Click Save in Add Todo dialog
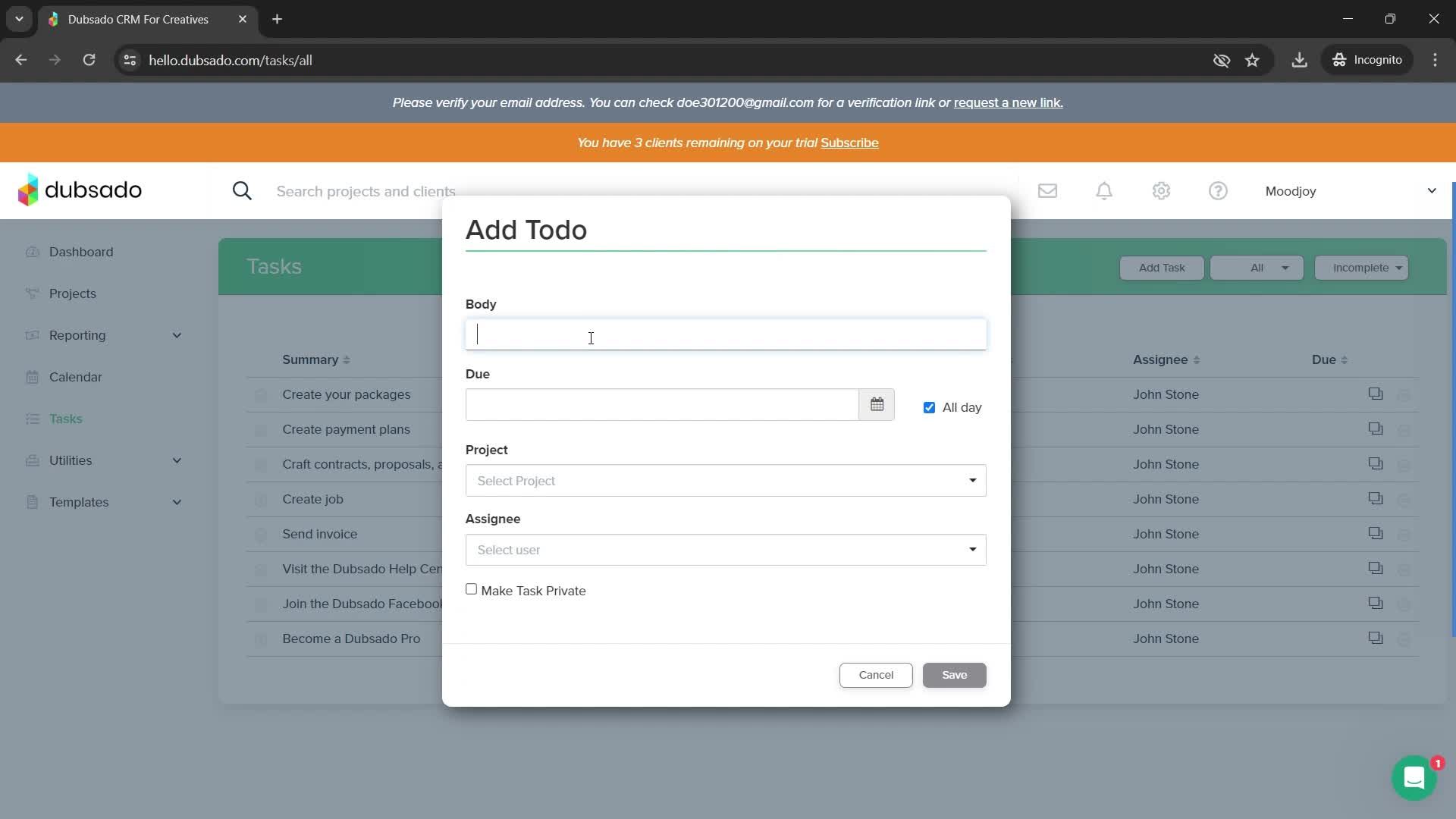1456x819 pixels. (954, 675)
